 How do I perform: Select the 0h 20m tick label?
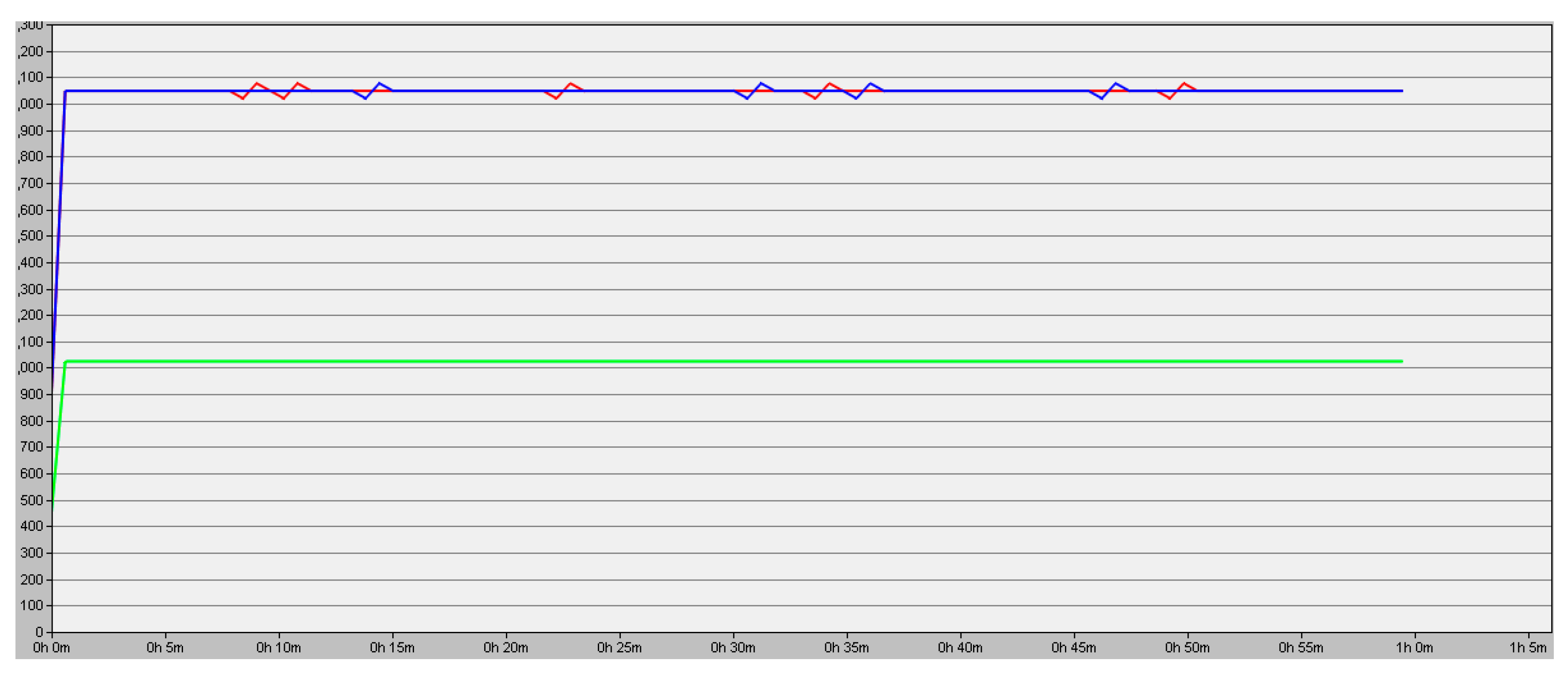505,647
